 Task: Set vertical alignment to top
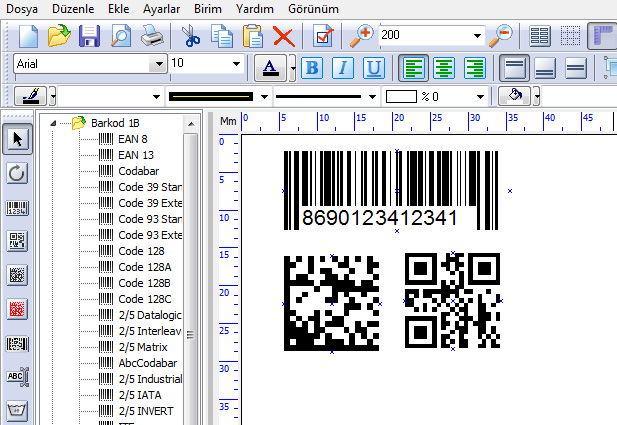[x=514, y=68]
